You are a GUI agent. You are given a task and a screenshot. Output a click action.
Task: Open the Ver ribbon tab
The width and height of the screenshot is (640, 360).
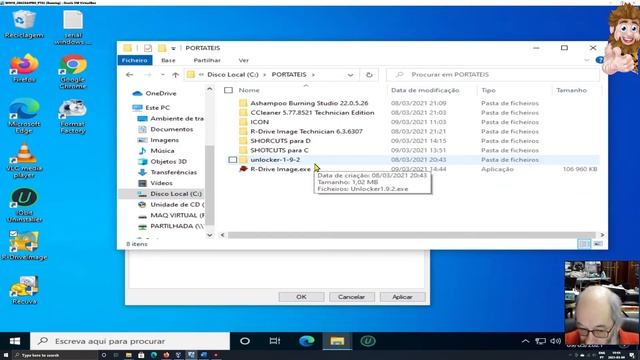(x=244, y=60)
